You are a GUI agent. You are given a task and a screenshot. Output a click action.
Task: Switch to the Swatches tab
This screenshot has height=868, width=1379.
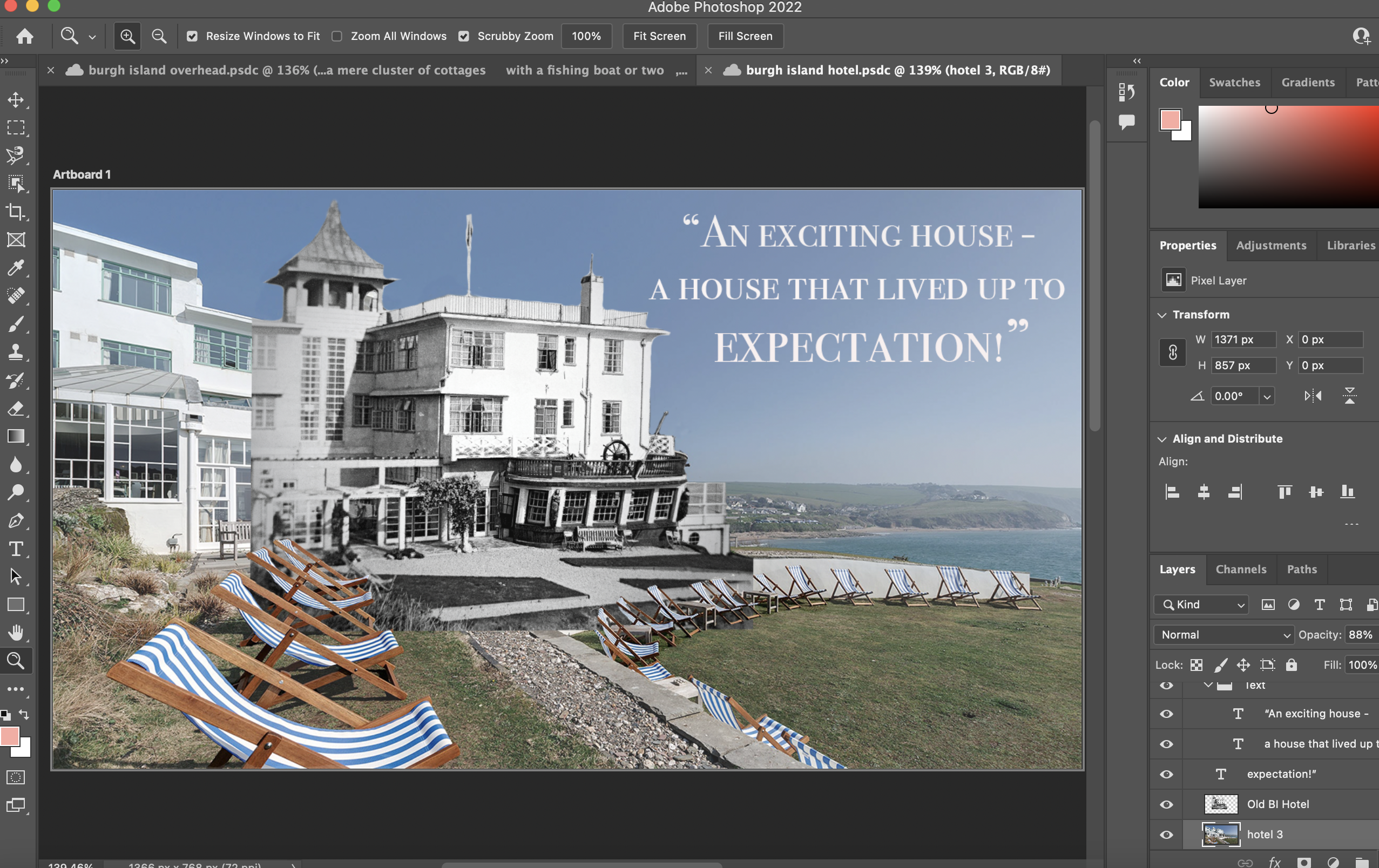click(1234, 83)
